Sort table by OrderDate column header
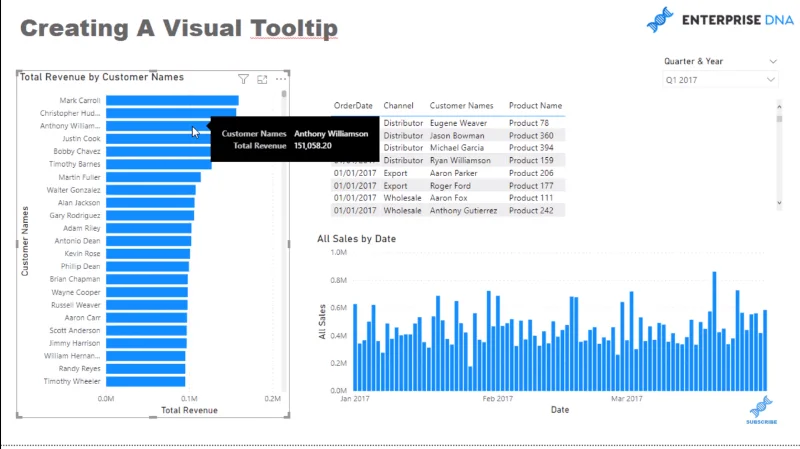 tap(353, 106)
